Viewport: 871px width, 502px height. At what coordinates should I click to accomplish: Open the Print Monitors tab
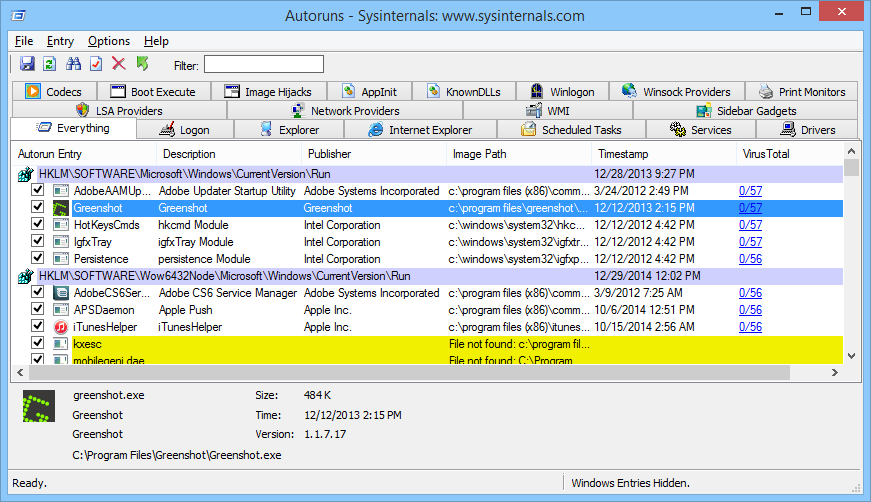click(802, 92)
